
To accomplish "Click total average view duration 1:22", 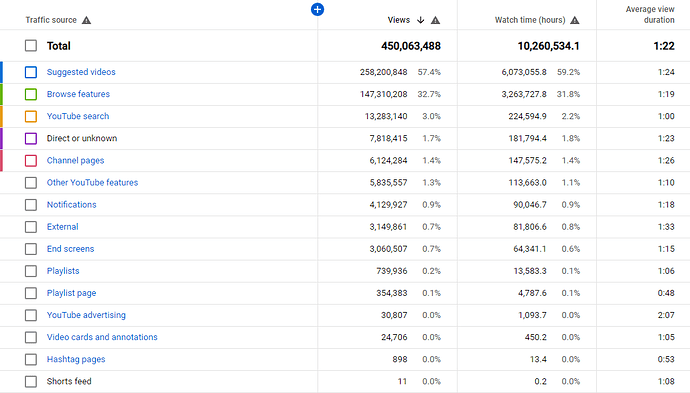I will pos(664,46).
